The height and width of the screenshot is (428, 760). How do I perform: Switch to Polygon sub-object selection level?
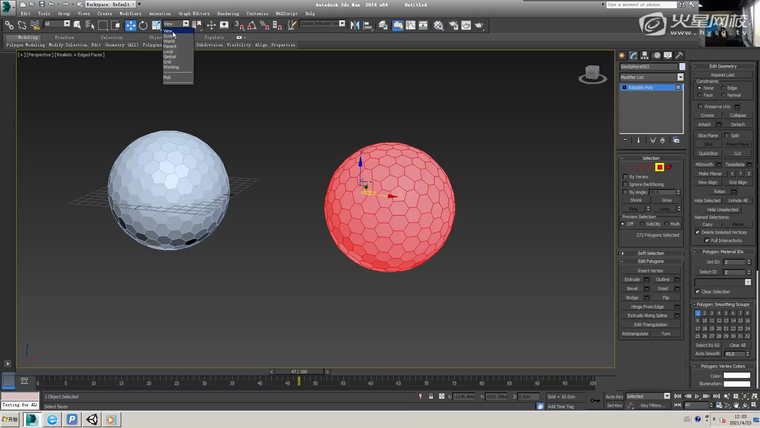660,167
